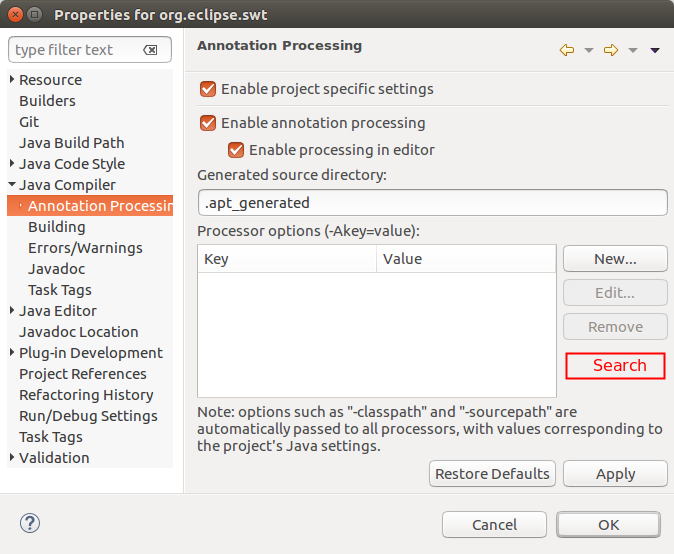The width and height of the screenshot is (674, 554).
Task: Expand the Java Code Style node
Action: (x=12, y=163)
